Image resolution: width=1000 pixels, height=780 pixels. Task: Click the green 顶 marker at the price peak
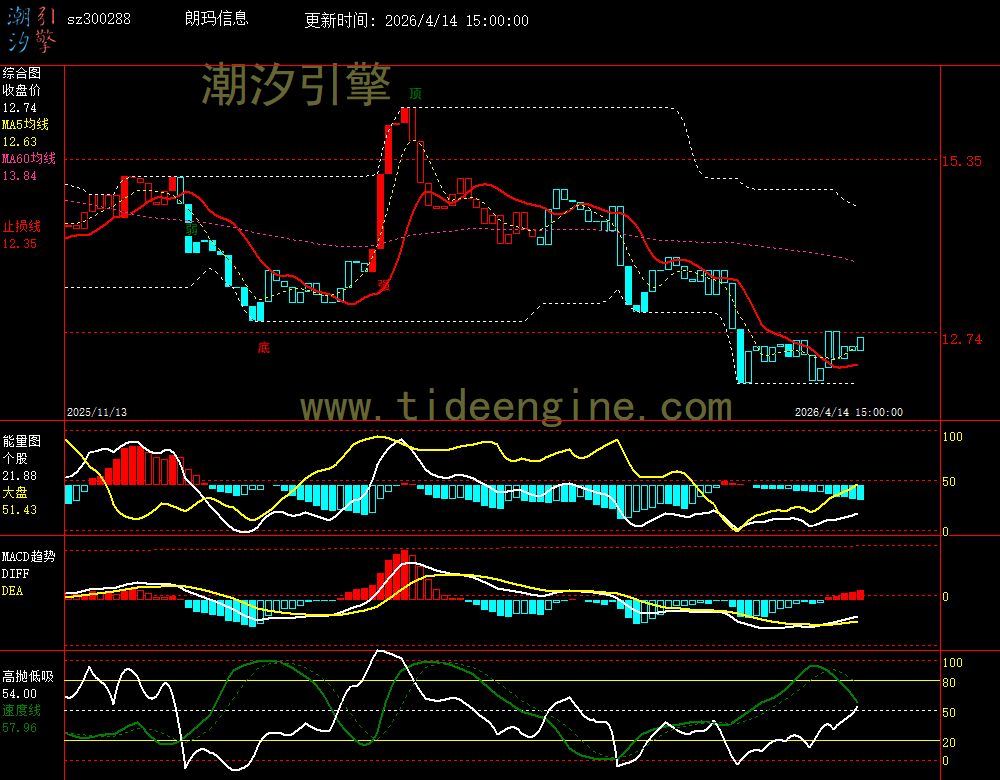click(x=414, y=93)
